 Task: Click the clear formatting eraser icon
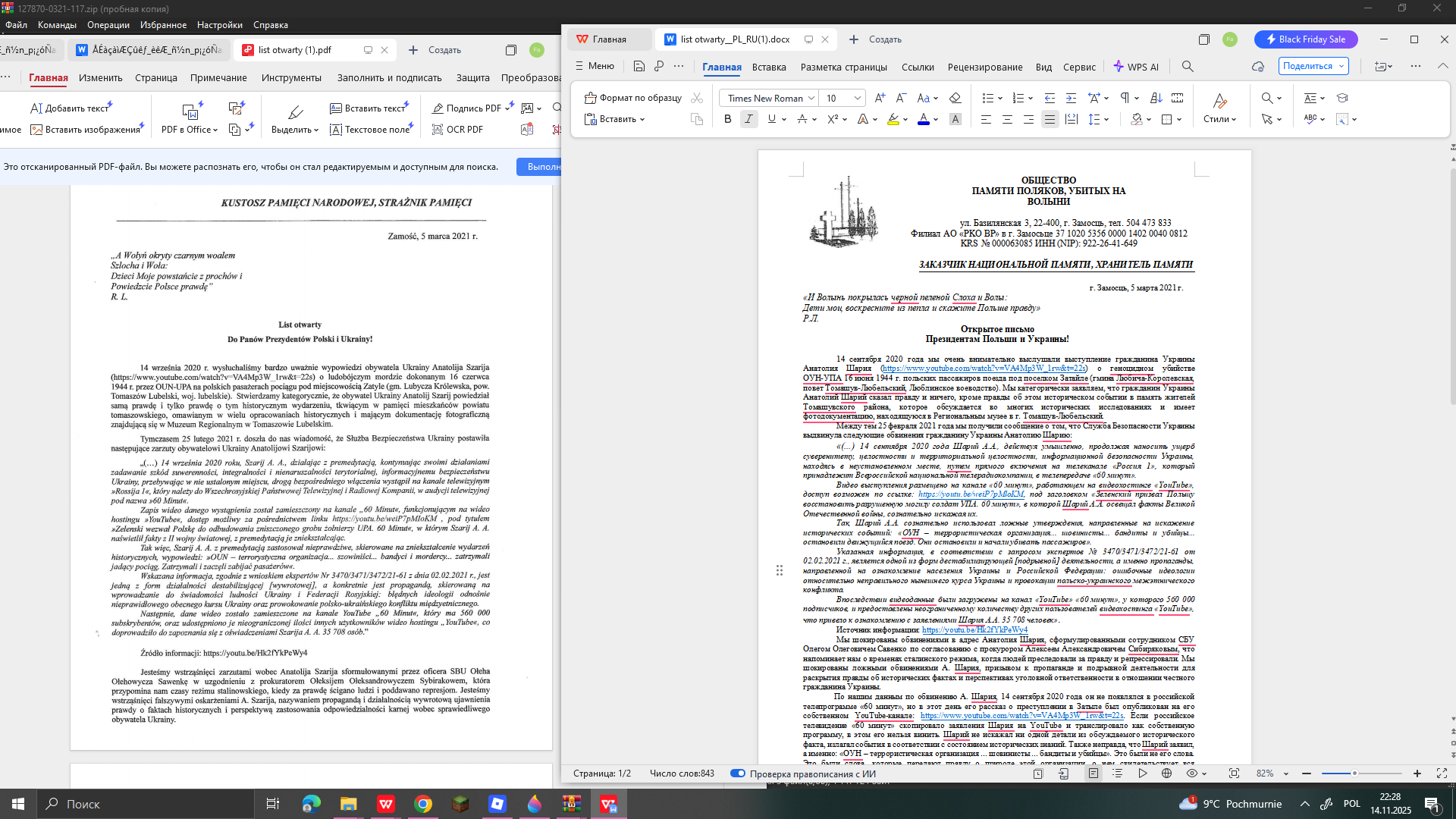(x=955, y=98)
